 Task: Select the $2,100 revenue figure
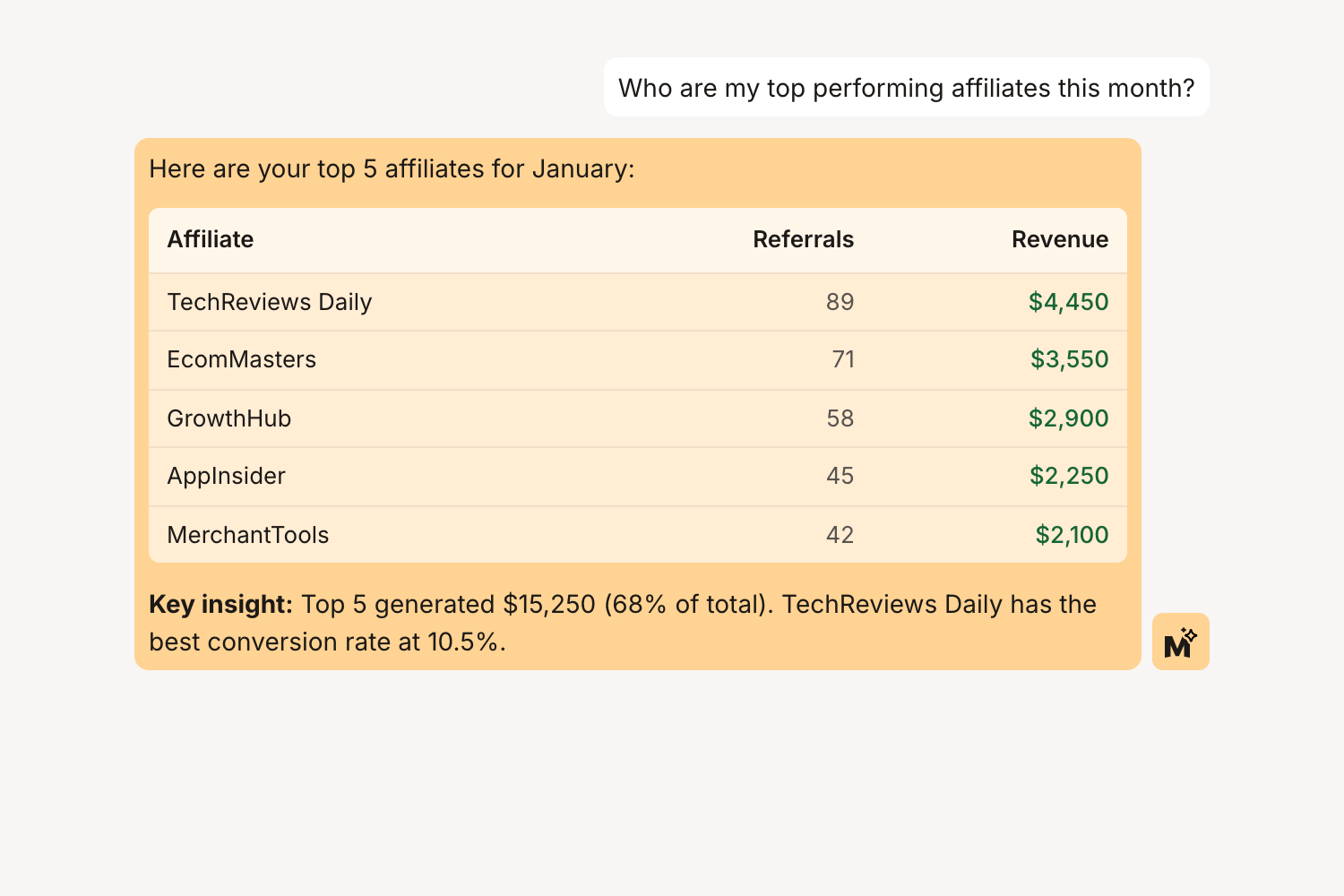1072,534
